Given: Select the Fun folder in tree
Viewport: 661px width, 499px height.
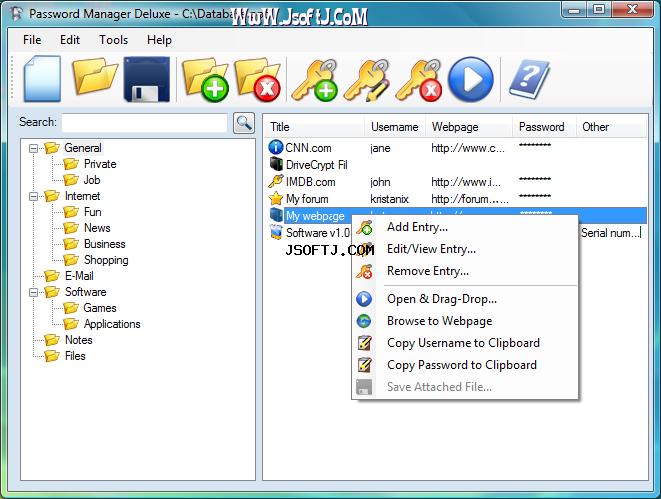Looking at the screenshot, I should point(93,212).
